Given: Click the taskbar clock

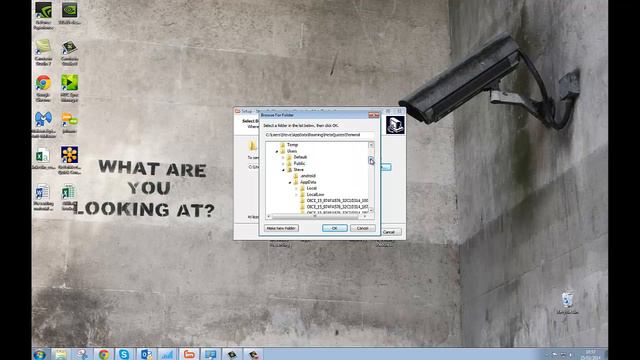Looking at the screenshot, I should tap(590, 354).
